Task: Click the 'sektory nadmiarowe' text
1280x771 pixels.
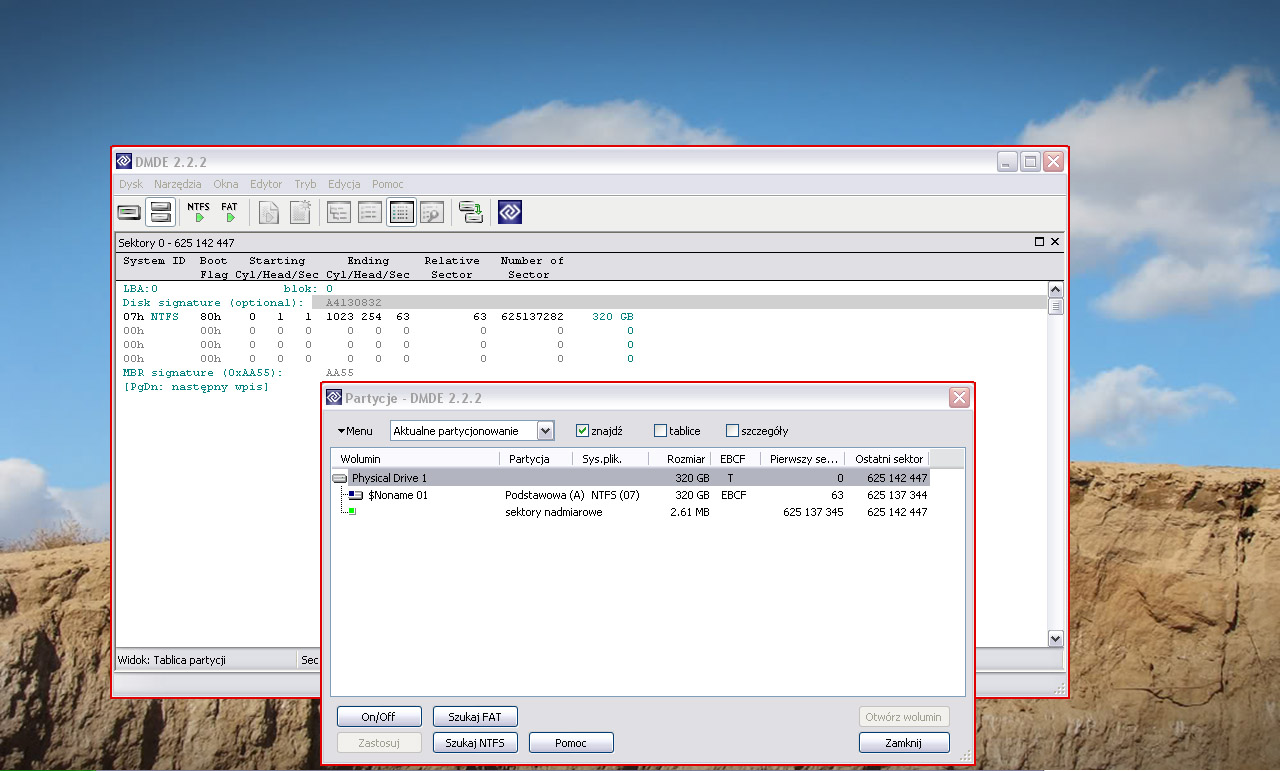Action: pyautogui.click(x=554, y=512)
